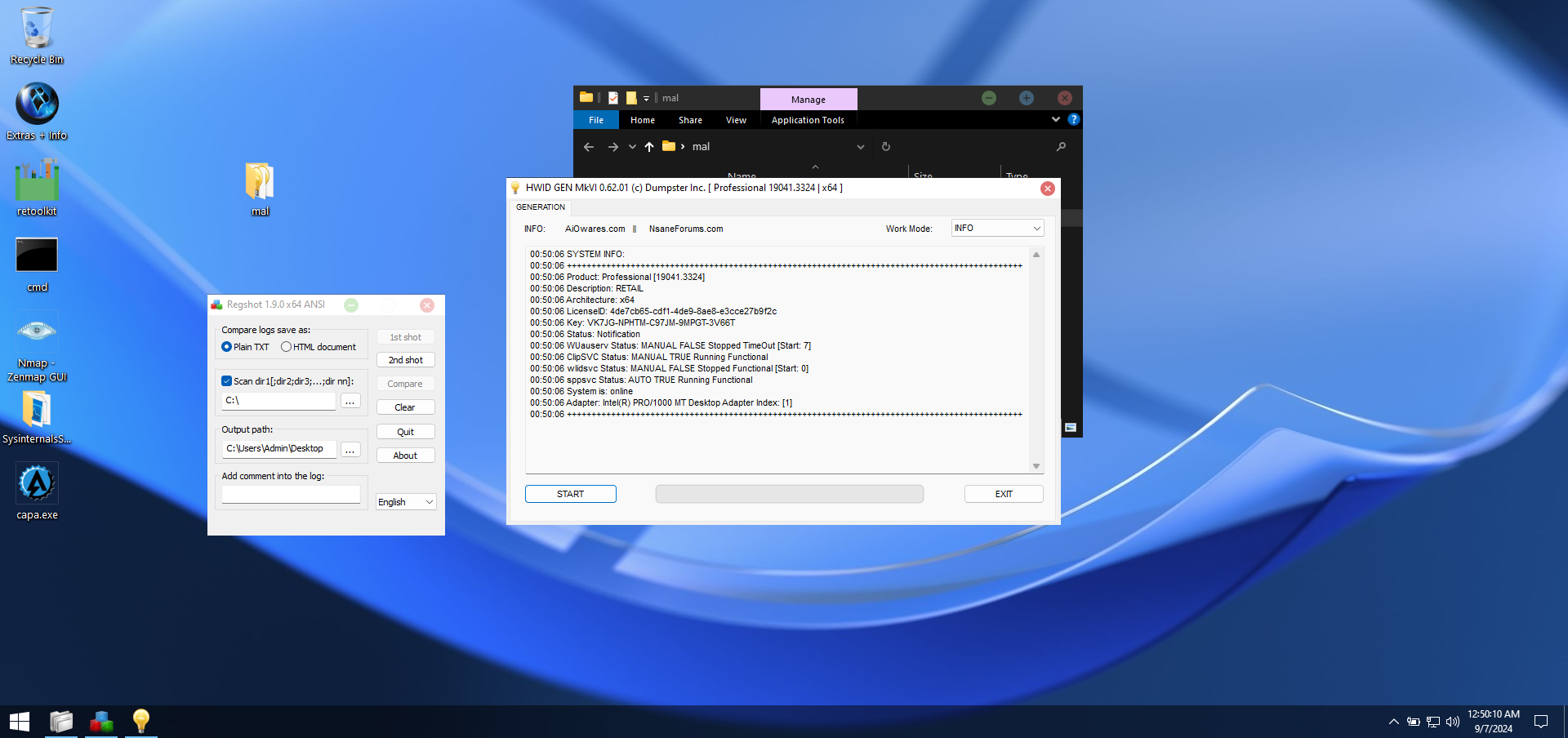Show hidden tray icons chevron
Screen dimensions: 1568x738
tap(1393, 722)
